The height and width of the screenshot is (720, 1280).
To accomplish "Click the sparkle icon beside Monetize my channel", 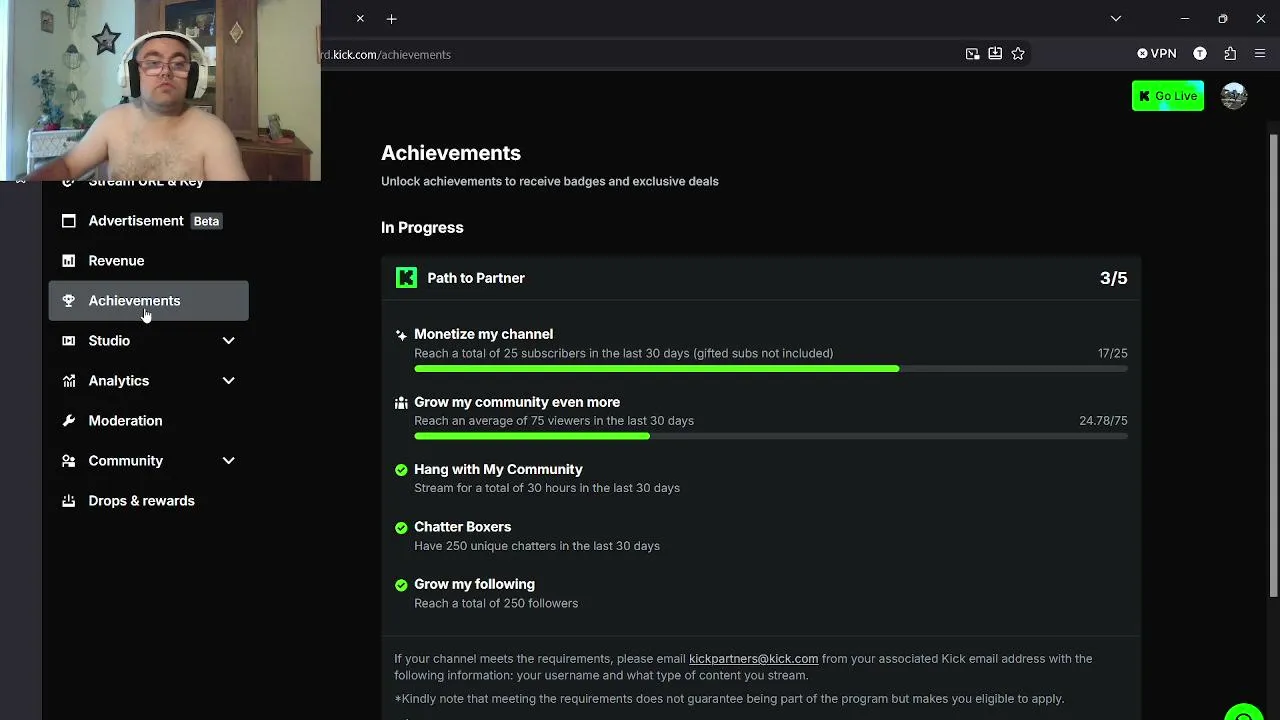I will pos(401,335).
